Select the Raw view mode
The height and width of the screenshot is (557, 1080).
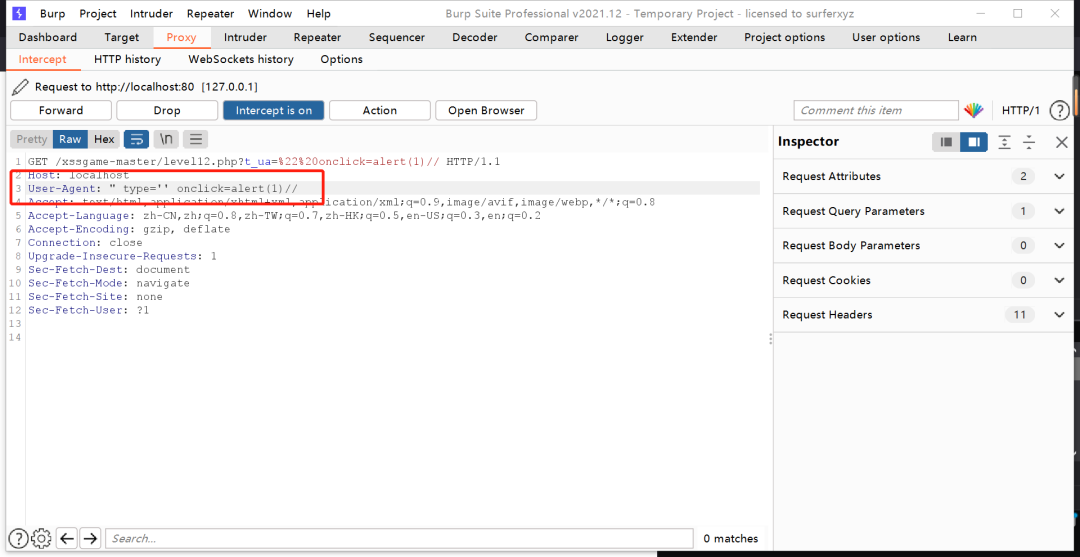[x=70, y=139]
